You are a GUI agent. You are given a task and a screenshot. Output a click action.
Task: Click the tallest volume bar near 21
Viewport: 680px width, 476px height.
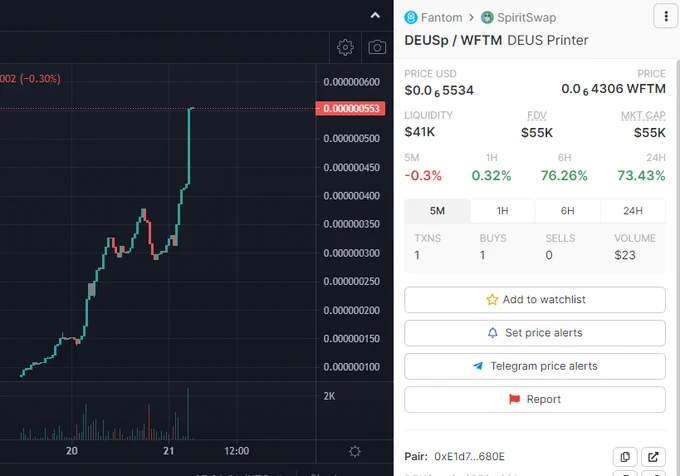tap(188, 414)
